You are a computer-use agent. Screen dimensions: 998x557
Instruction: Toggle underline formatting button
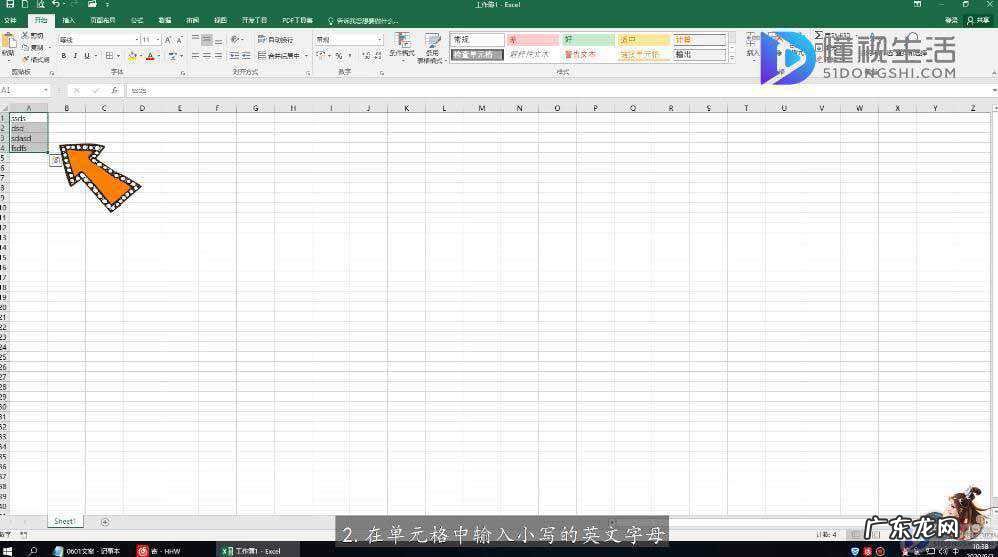point(86,56)
